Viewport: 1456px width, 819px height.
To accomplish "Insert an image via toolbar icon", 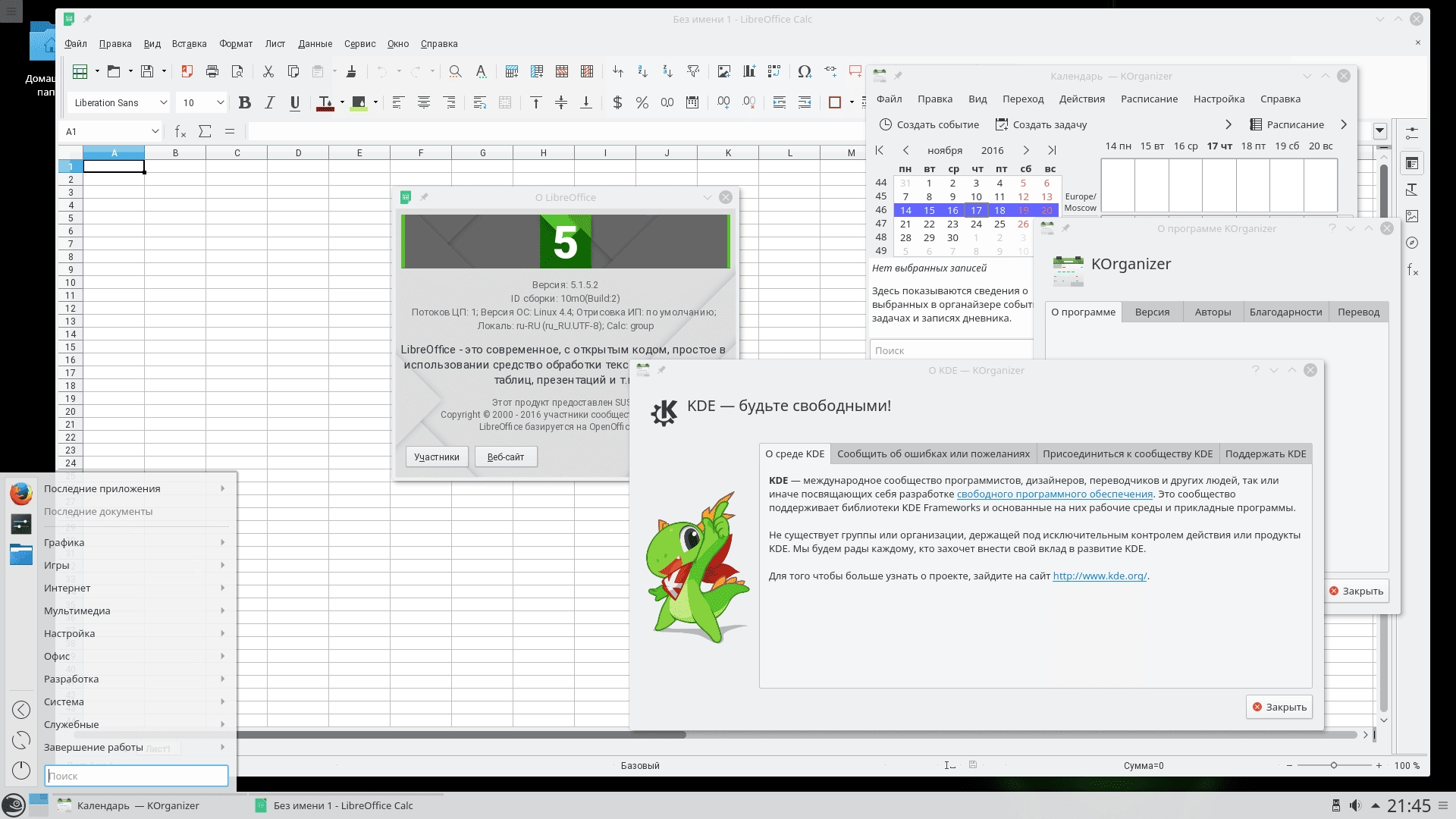I will pos(724,71).
